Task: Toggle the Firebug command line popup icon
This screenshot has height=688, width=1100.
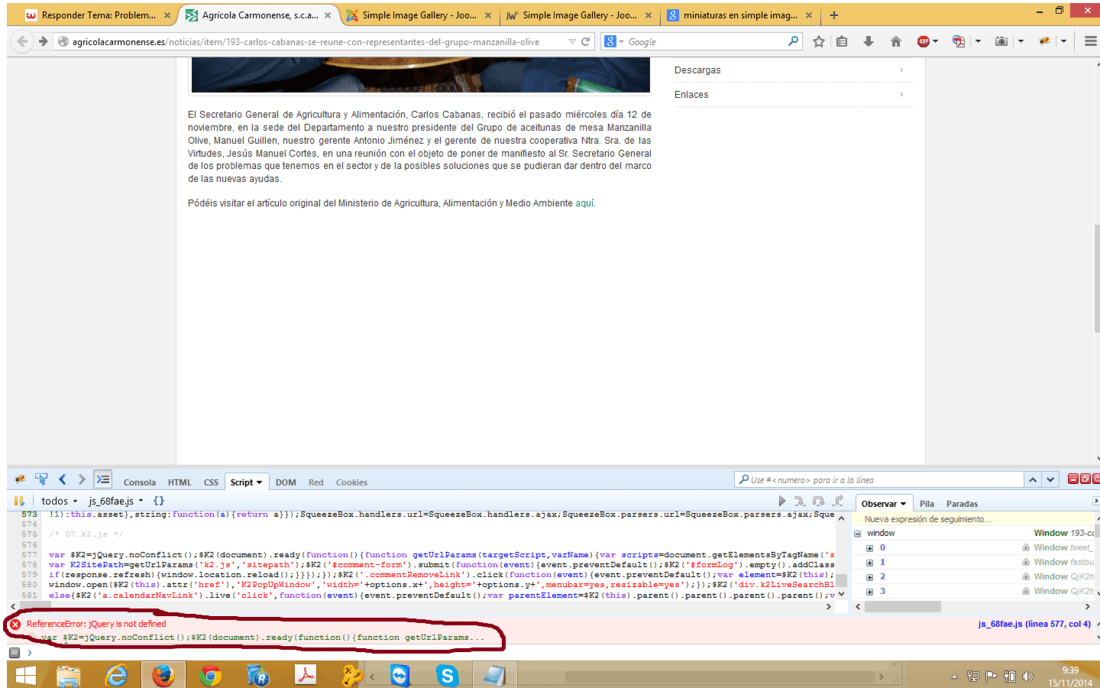Action: (x=103, y=480)
